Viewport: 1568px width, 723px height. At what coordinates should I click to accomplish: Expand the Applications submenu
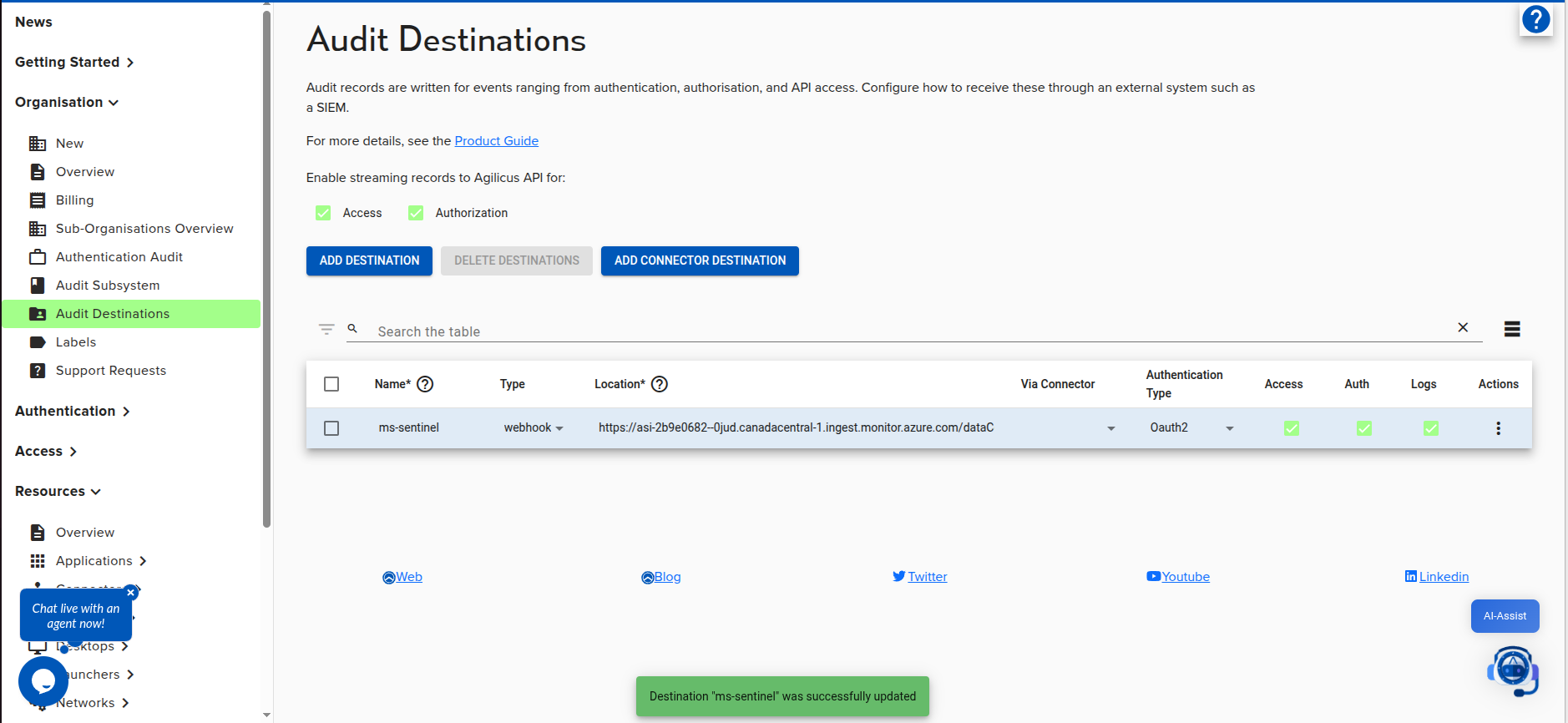coord(143,561)
